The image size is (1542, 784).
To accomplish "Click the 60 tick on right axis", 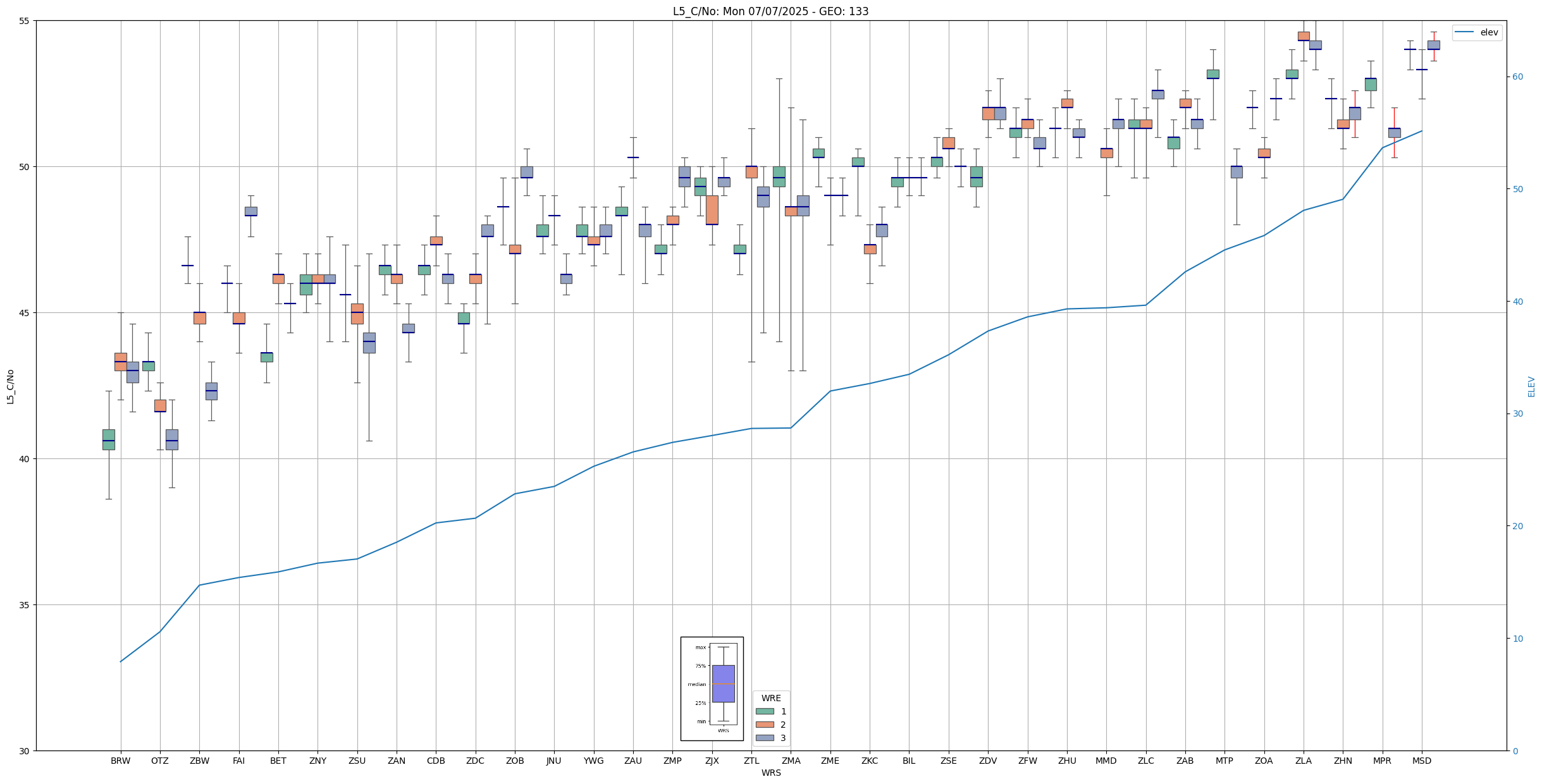I will [1517, 77].
